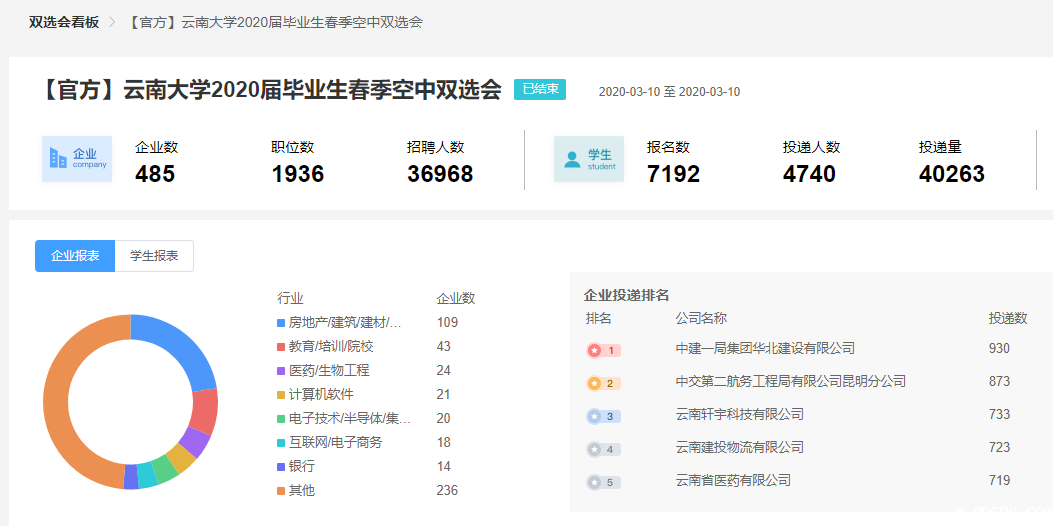
Task: Switch to the 企业报表 tab
Action: click(75, 256)
